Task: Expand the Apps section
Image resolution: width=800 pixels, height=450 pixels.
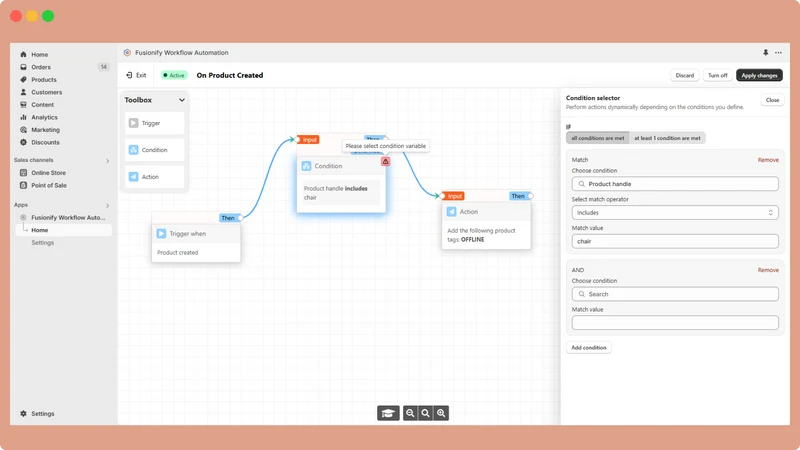Action: click(x=107, y=206)
